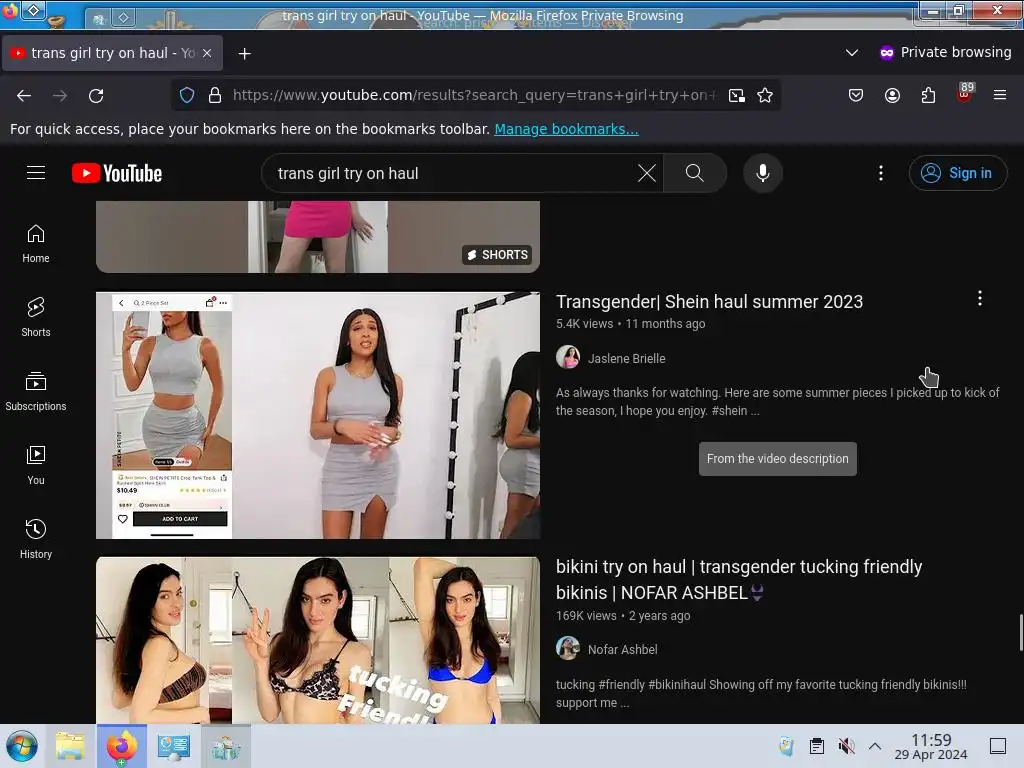Open the YouTube hamburger guide menu
Image resolution: width=1024 pixels, height=768 pixels.
coord(36,173)
